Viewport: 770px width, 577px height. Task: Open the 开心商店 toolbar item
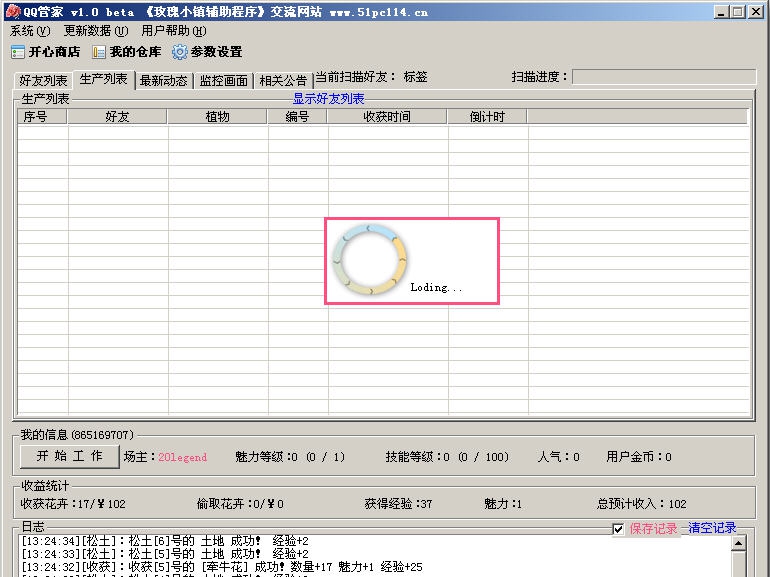(45, 52)
